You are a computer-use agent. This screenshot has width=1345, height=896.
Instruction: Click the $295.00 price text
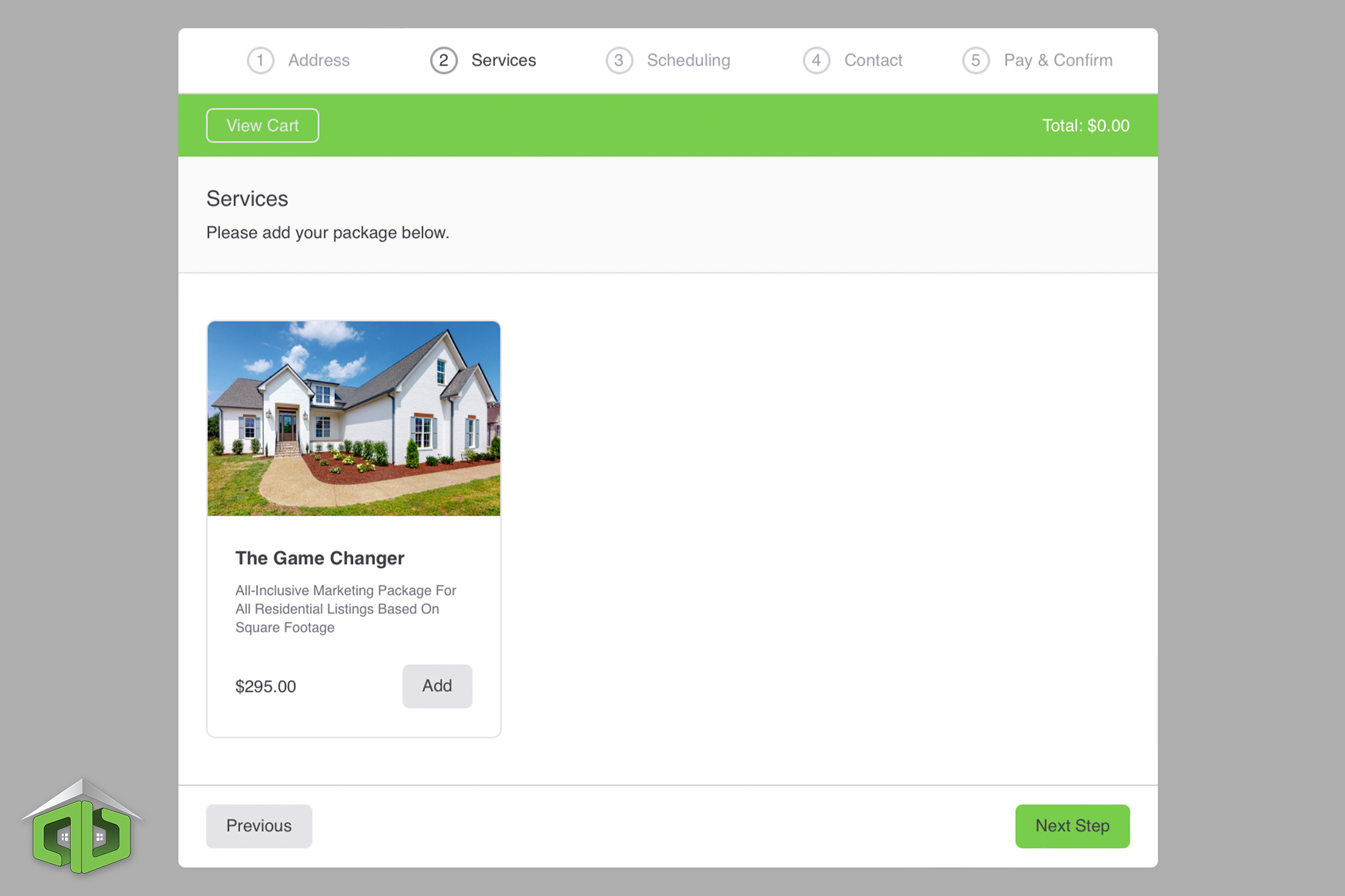(265, 687)
